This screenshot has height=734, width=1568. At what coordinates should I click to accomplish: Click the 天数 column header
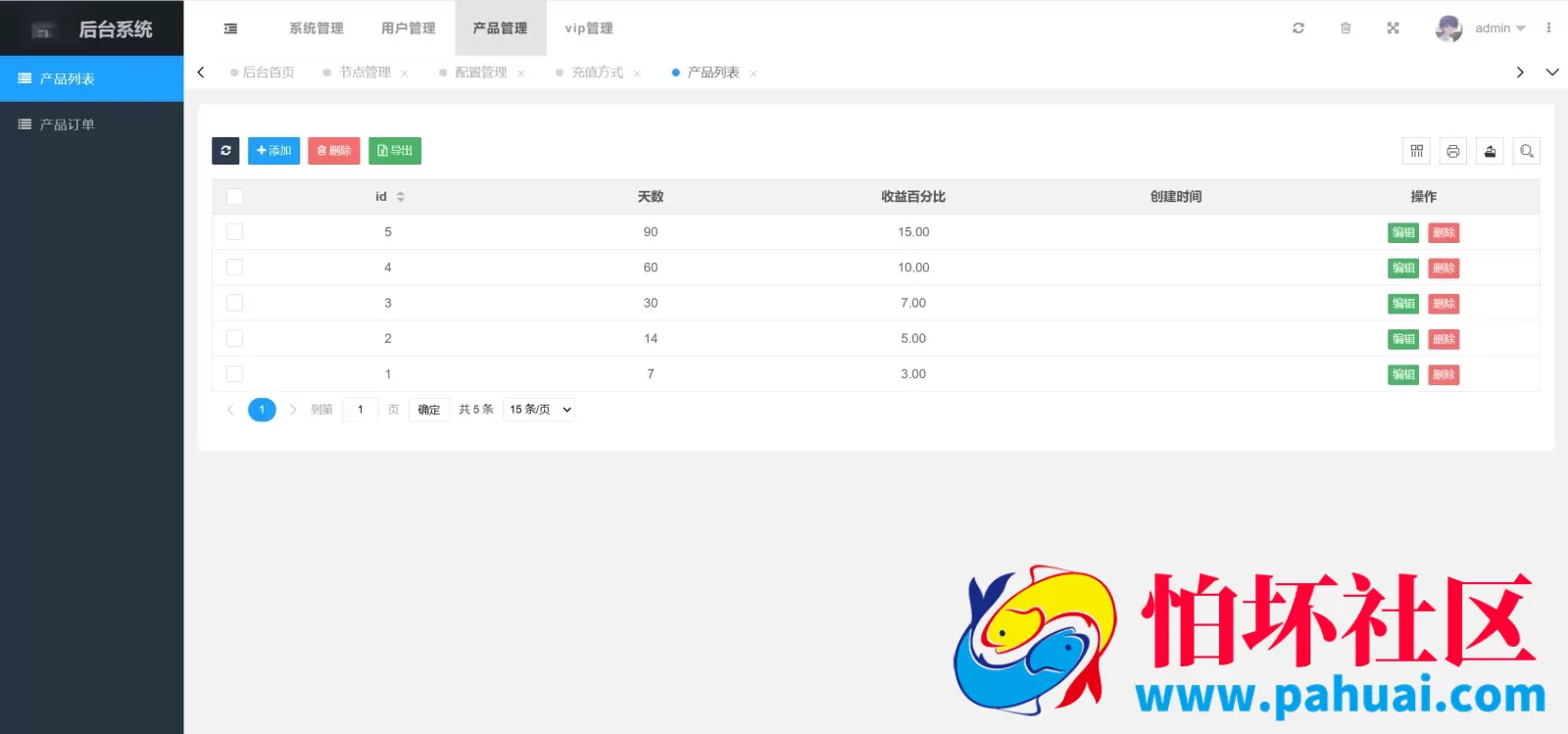(x=651, y=197)
